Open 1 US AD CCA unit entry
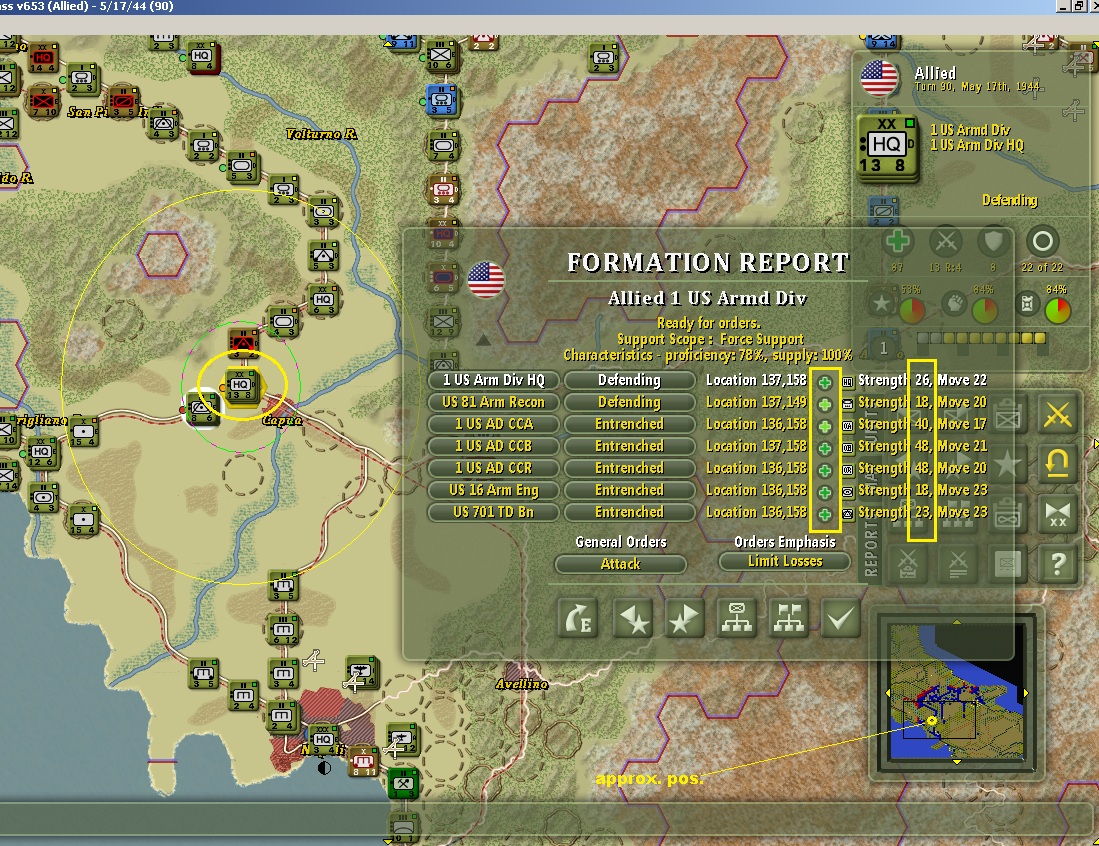 point(493,424)
